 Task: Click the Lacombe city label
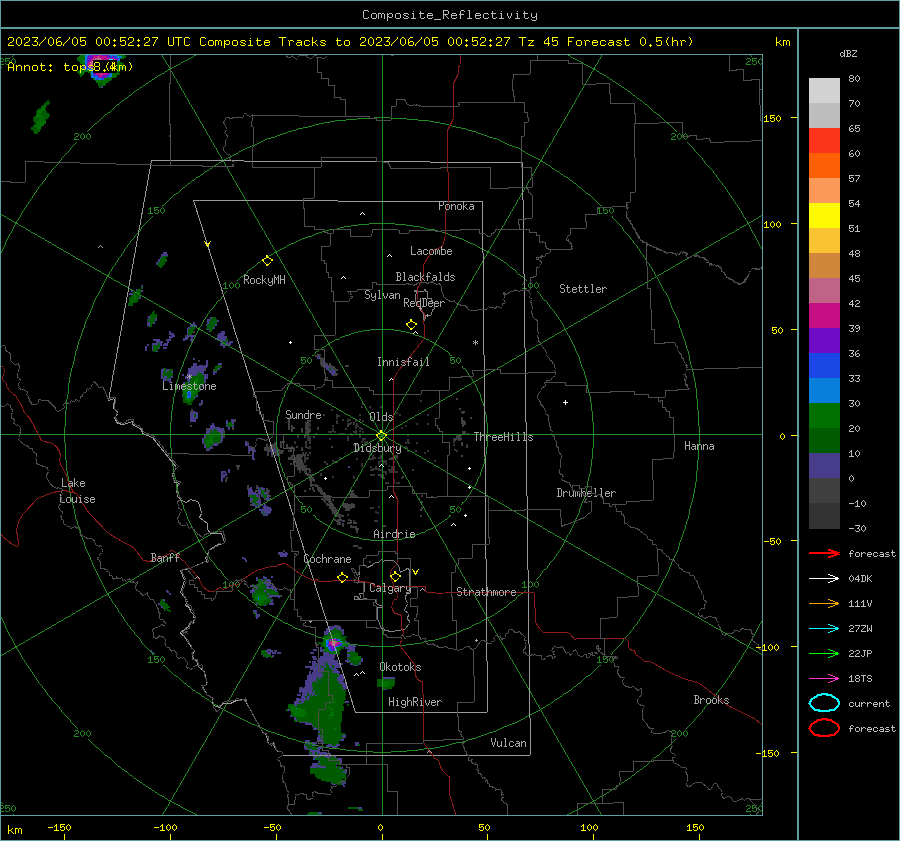point(431,251)
